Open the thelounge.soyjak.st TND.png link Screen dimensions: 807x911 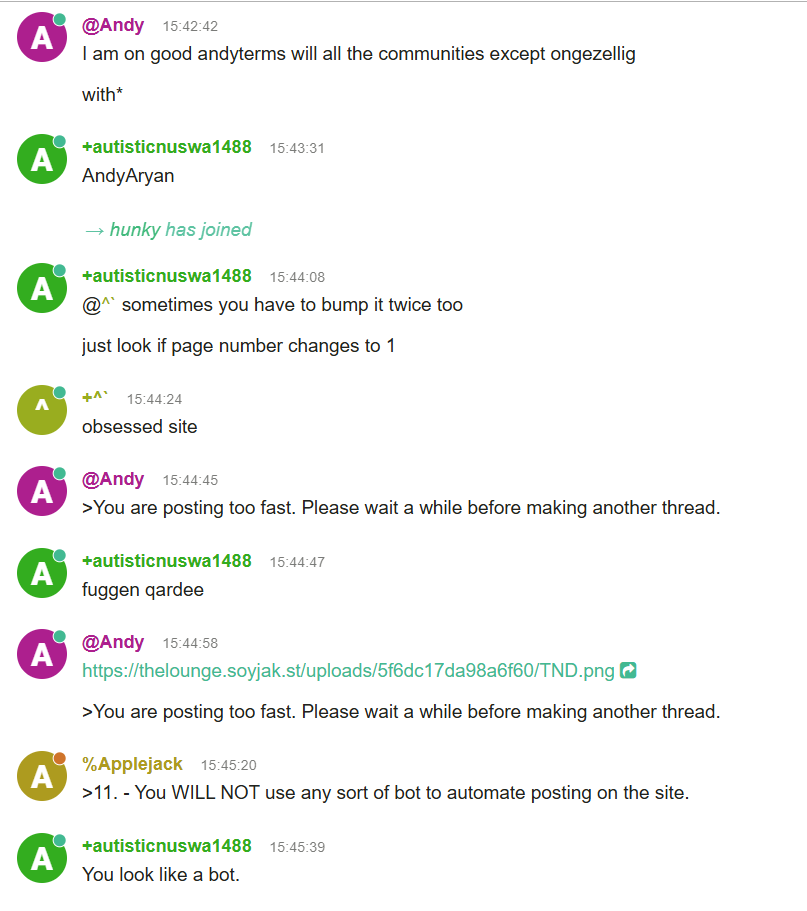tap(348, 670)
